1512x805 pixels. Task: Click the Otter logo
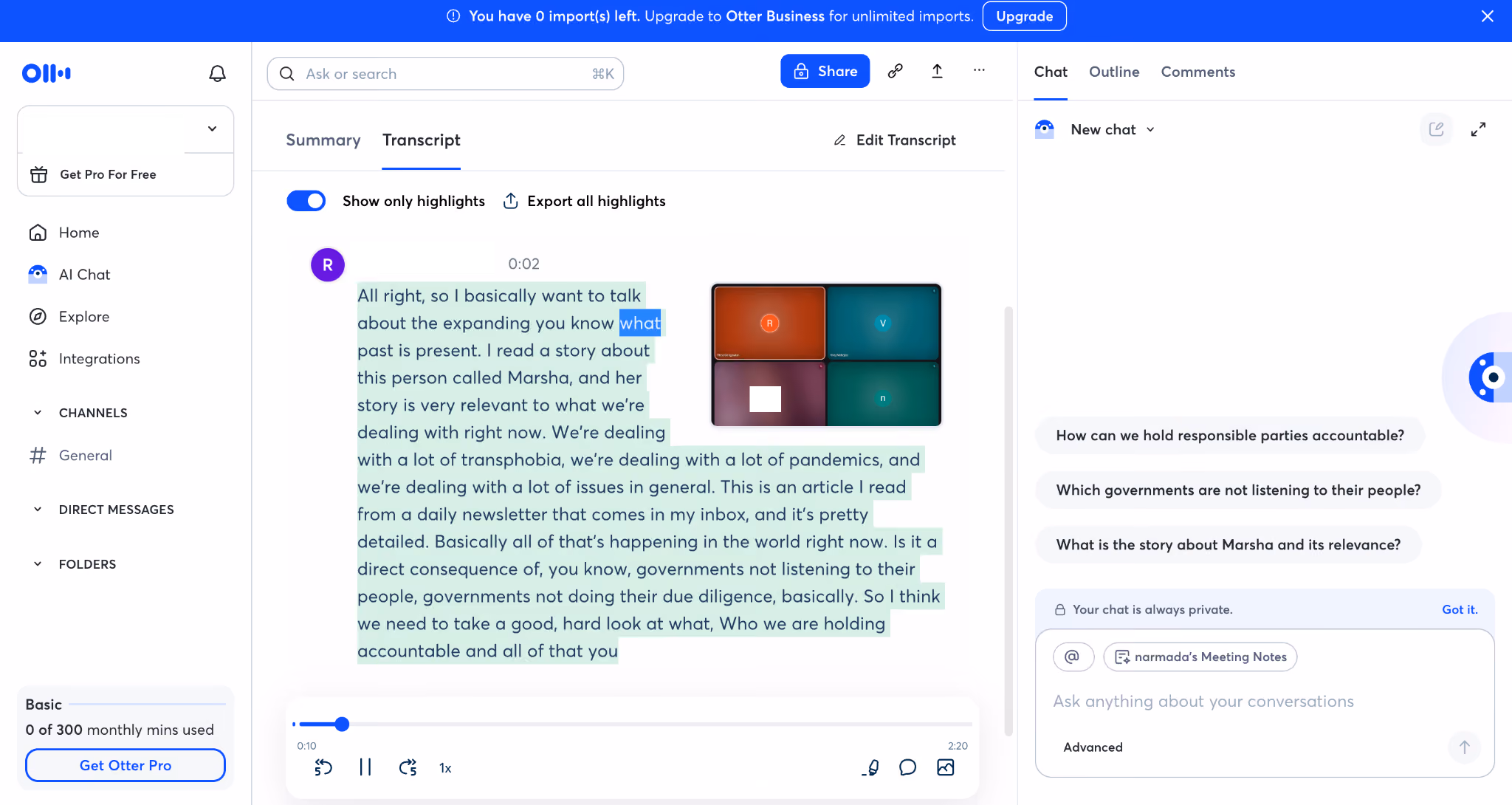(x=47, y=73)
